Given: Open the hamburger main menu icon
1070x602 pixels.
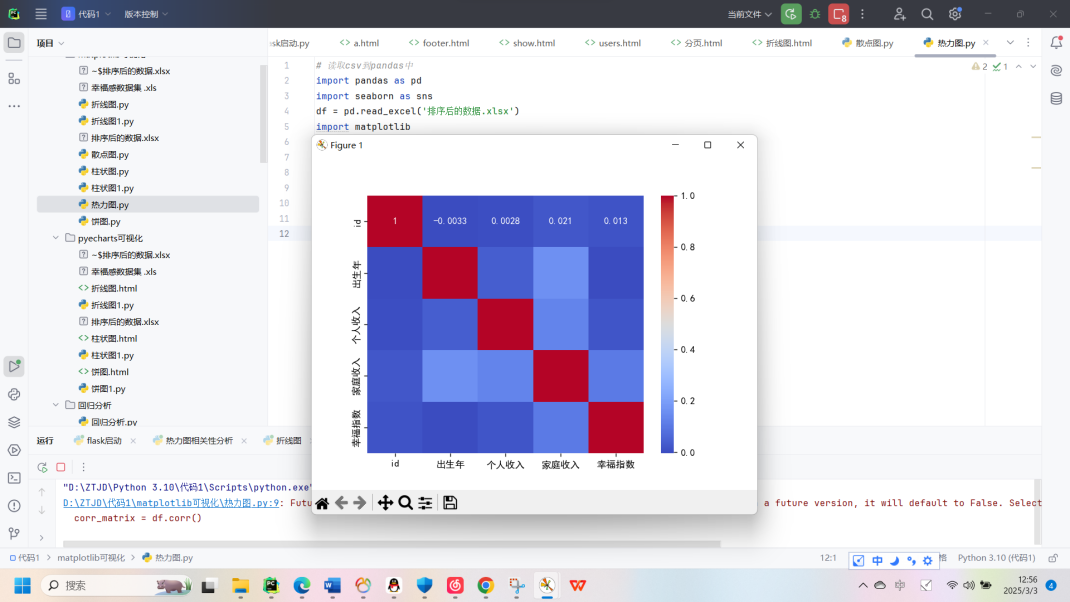Looking at the screenshot, I should pyautogui.click(x=41, y=14).
